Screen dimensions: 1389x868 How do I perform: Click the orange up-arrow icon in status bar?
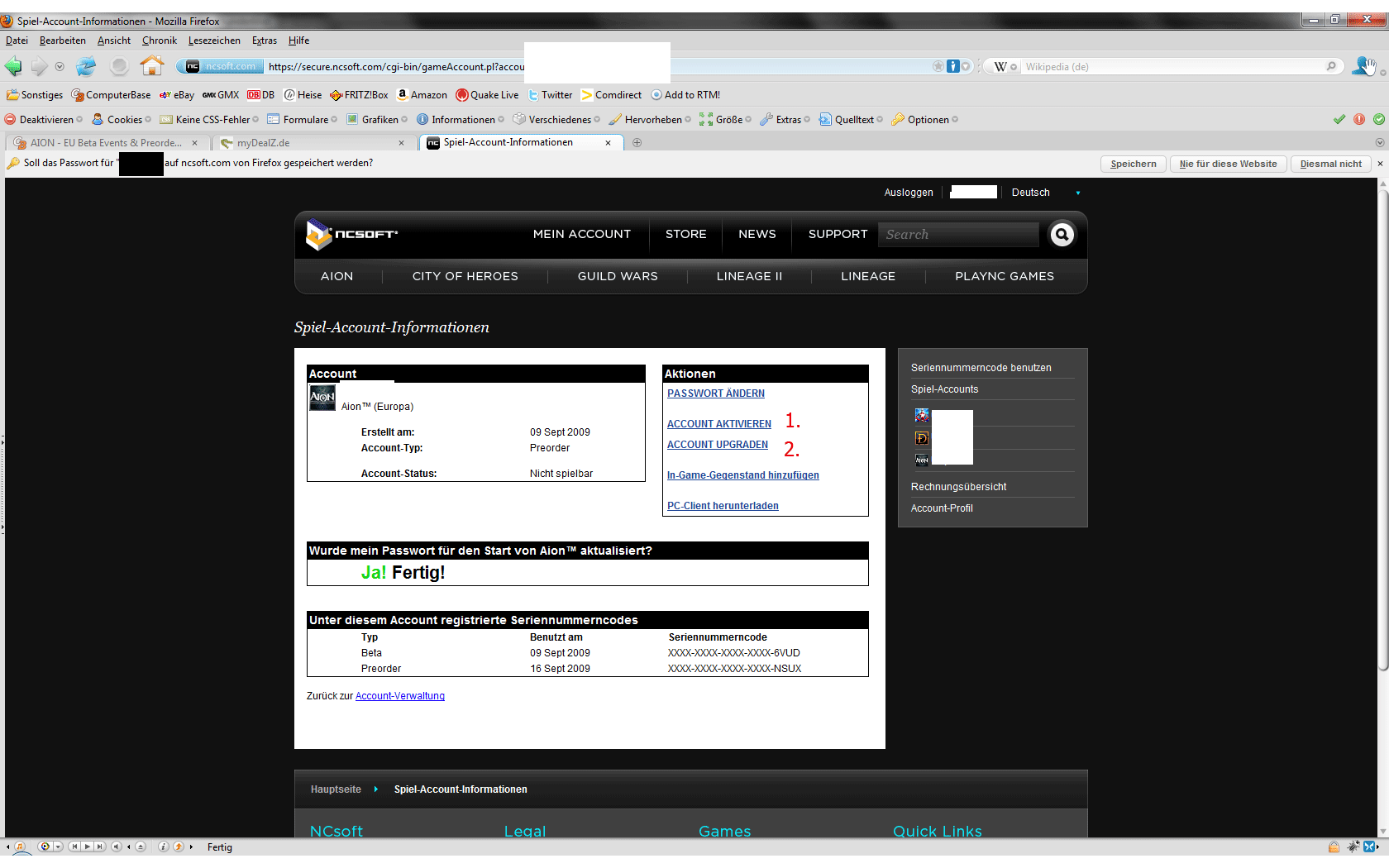178,847
